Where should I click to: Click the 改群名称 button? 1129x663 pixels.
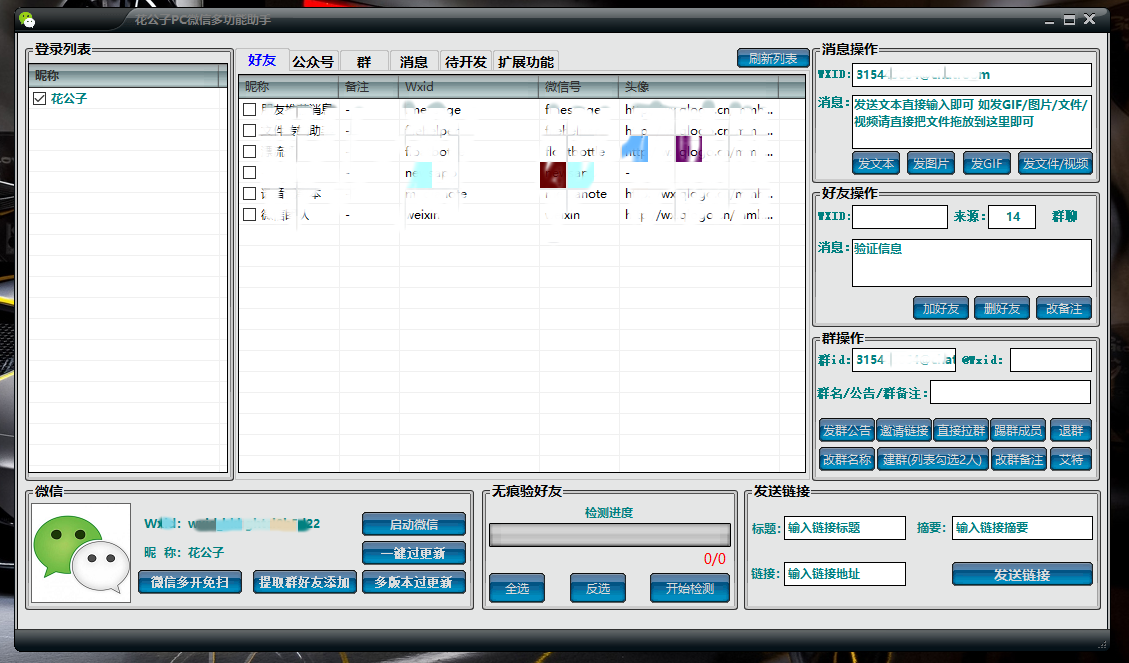847,459
